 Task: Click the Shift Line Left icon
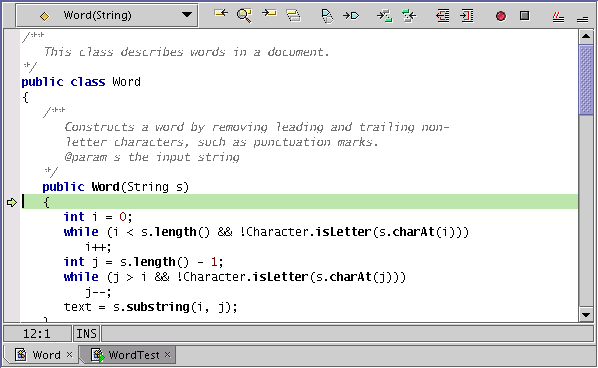coord(443,16)
